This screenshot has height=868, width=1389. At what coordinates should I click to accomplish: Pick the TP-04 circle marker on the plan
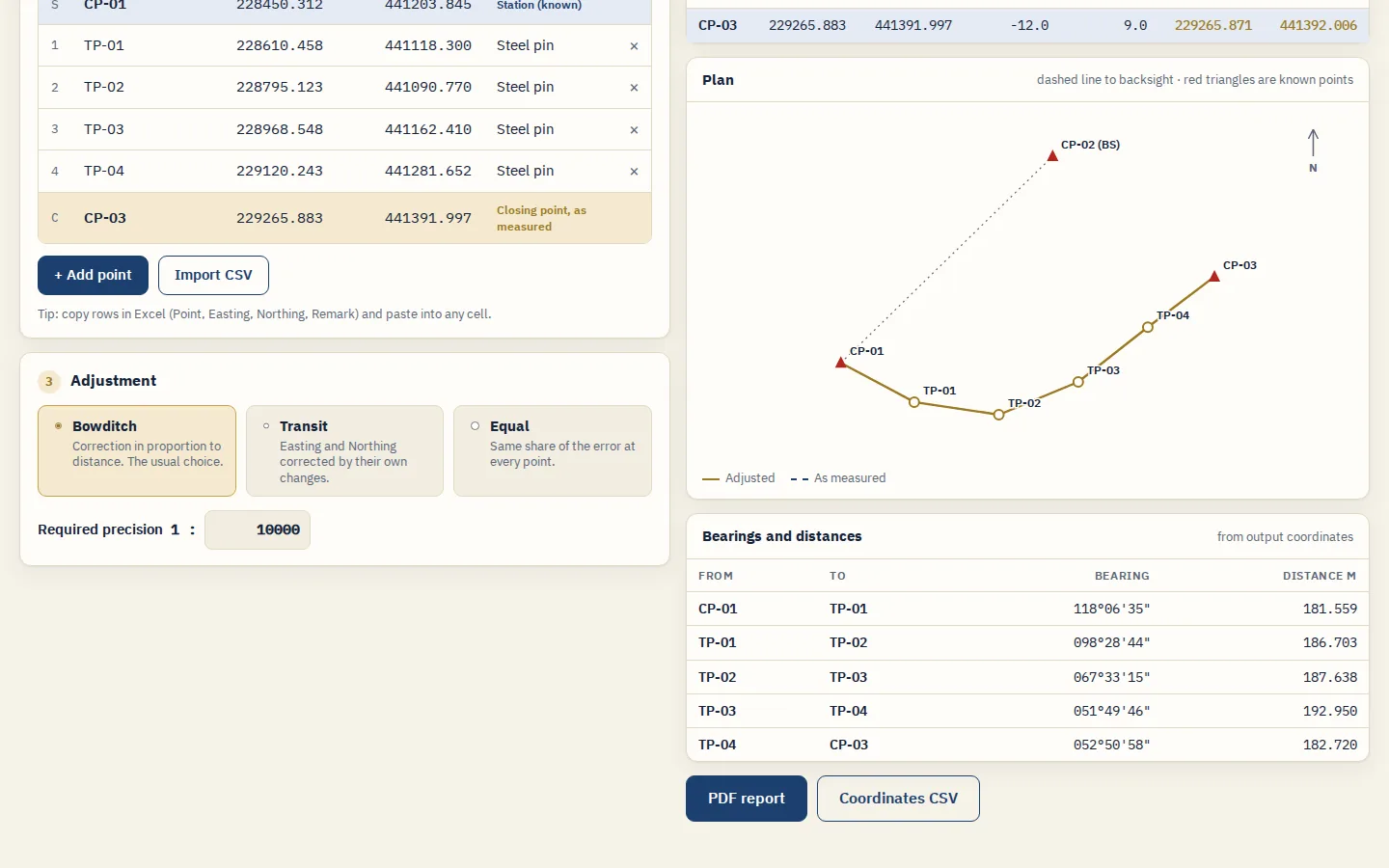[1148, 327]
